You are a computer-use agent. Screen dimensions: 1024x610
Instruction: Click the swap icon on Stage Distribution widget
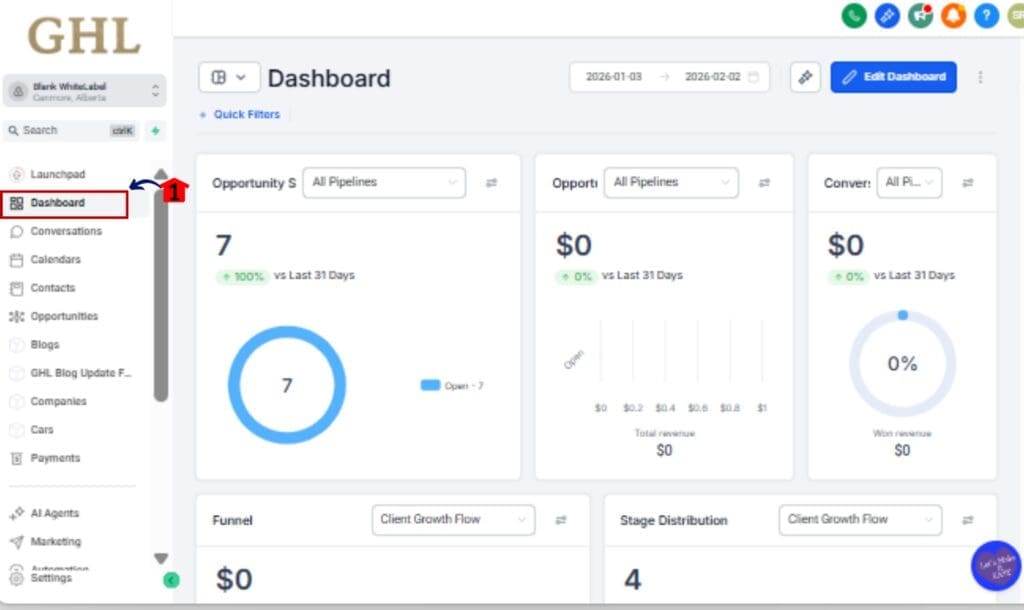968,520
